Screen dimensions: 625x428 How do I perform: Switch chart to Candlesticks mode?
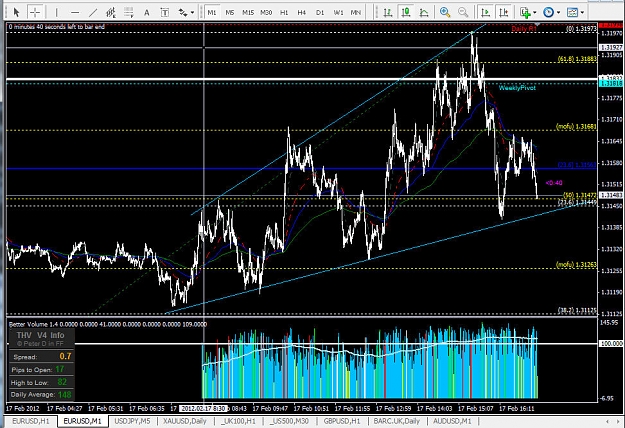pyautogui.click(x=406, y=13)
